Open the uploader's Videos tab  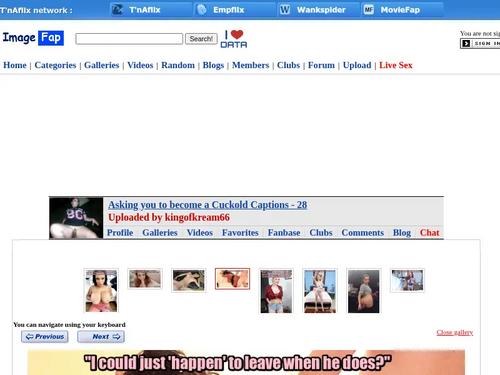[200, 233]
